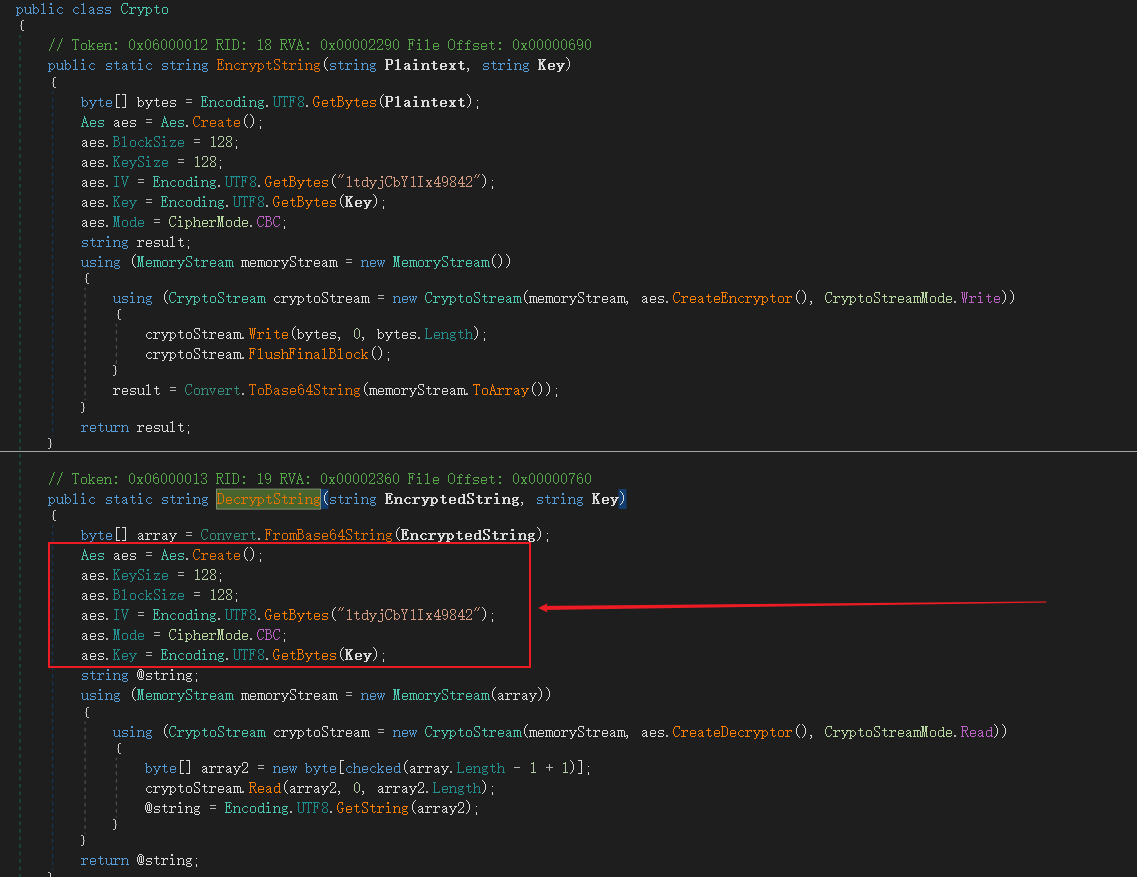The height and width of the screenshot is (877, 1137).
Task: Click the 'return result' statement
Action: click(135, 427)
